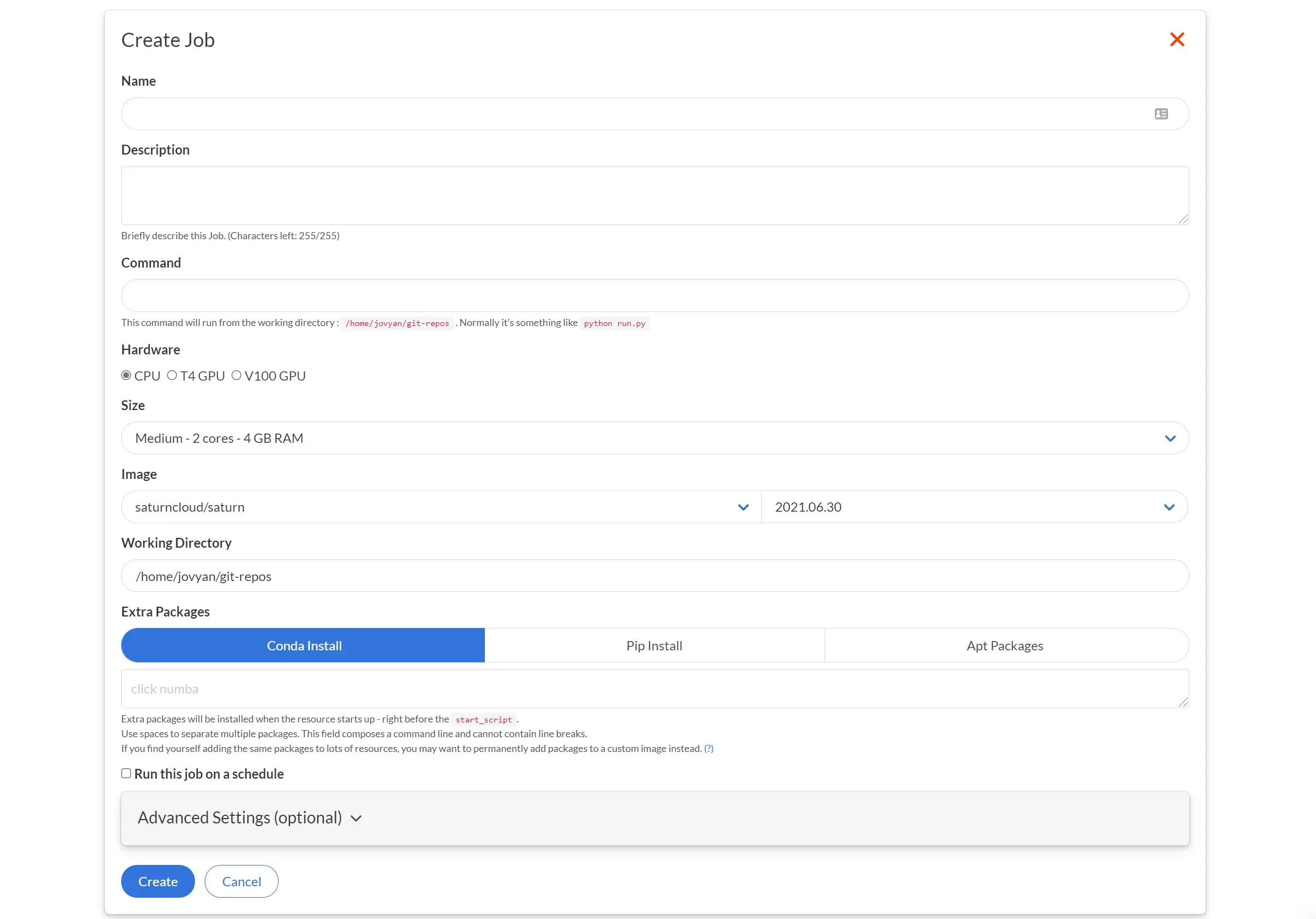Select the CPU hardware radio button
This screenshot has width=1316, height=919.
coord(126,376)
